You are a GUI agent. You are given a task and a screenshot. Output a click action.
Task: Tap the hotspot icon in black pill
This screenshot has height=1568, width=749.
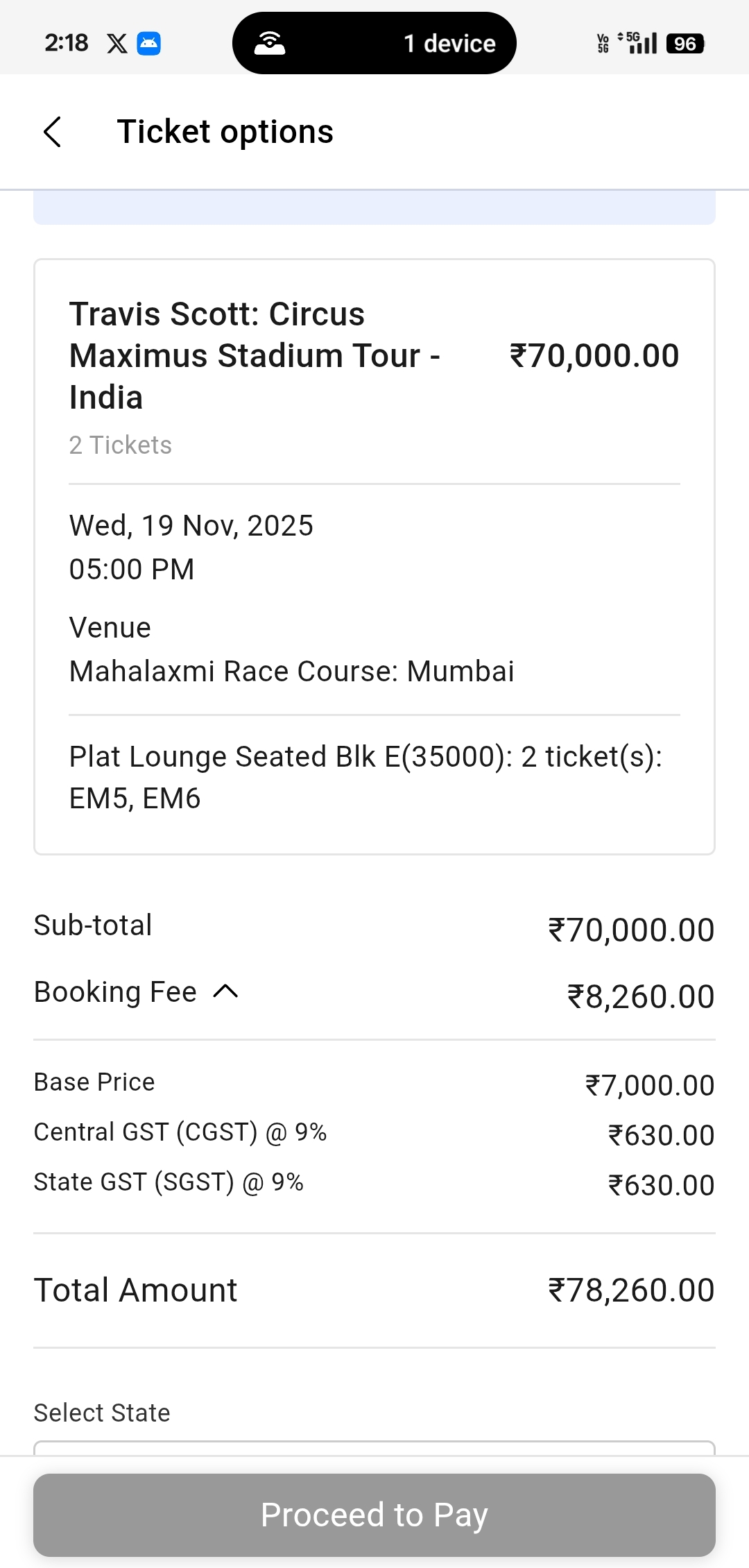coord(270,43)
